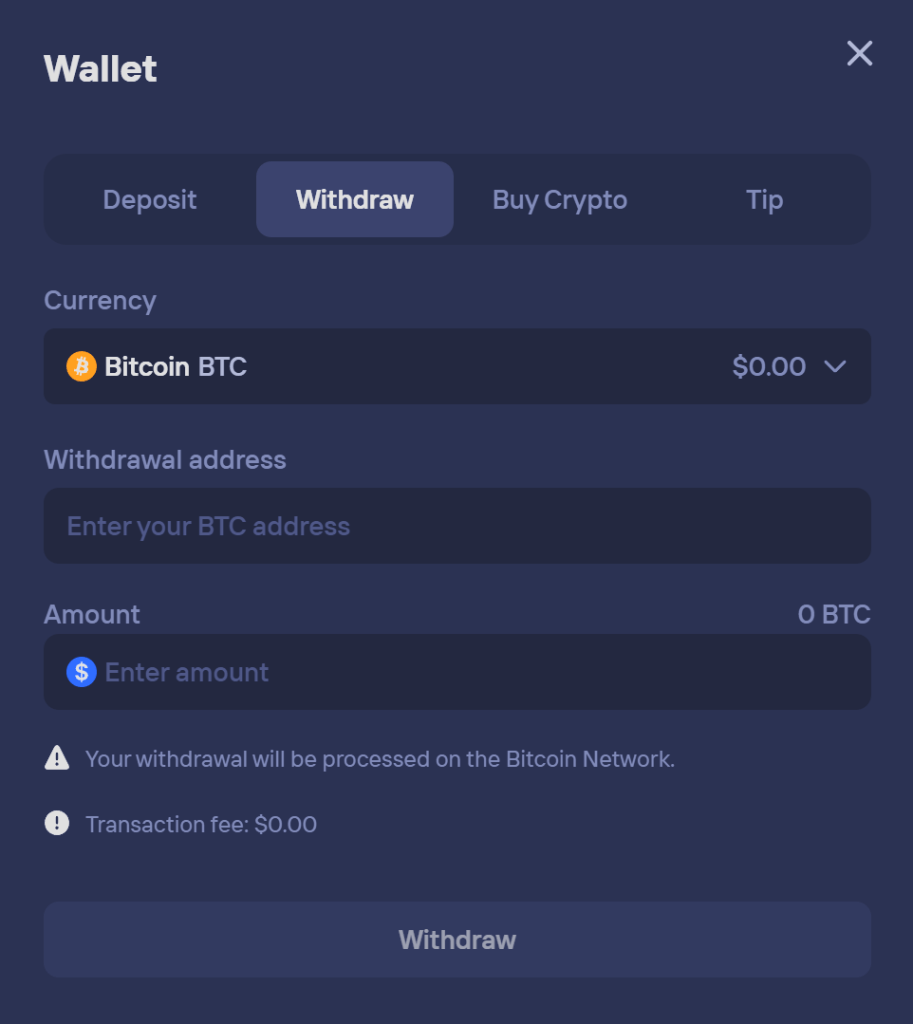Open the Buy Crypto tab
Viewport: 913px width, 1024px height.
point(559,199)
